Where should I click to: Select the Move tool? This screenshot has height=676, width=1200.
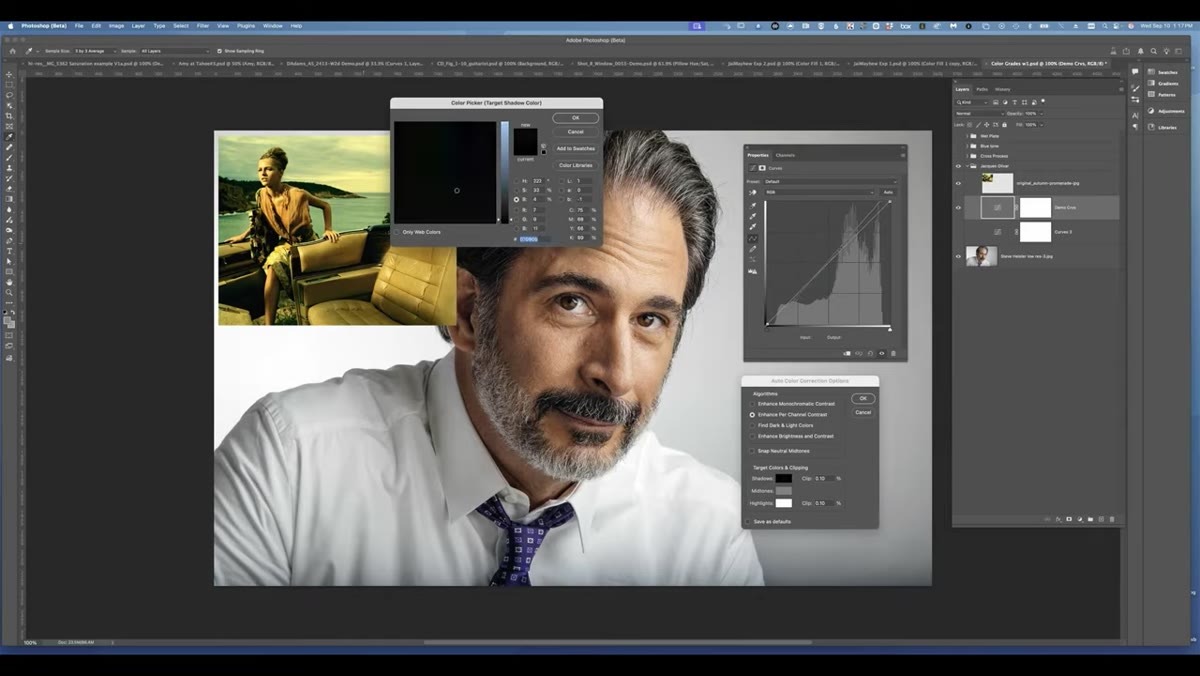(x=10, y=74)
